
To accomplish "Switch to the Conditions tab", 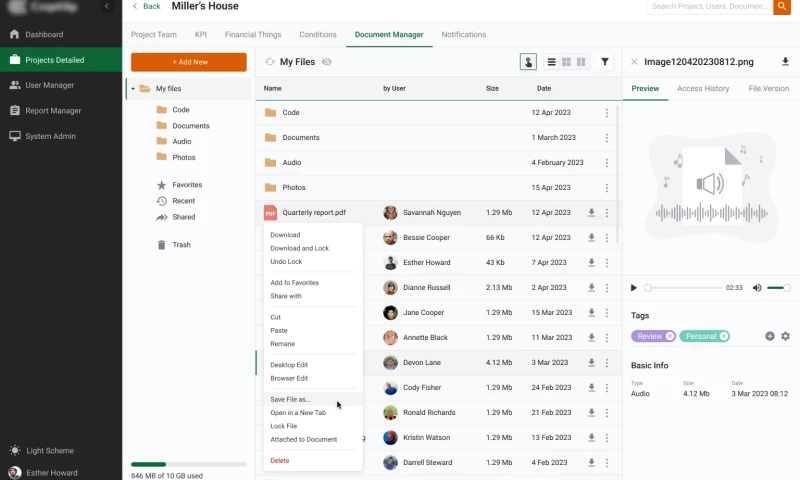I will (318, 35).
